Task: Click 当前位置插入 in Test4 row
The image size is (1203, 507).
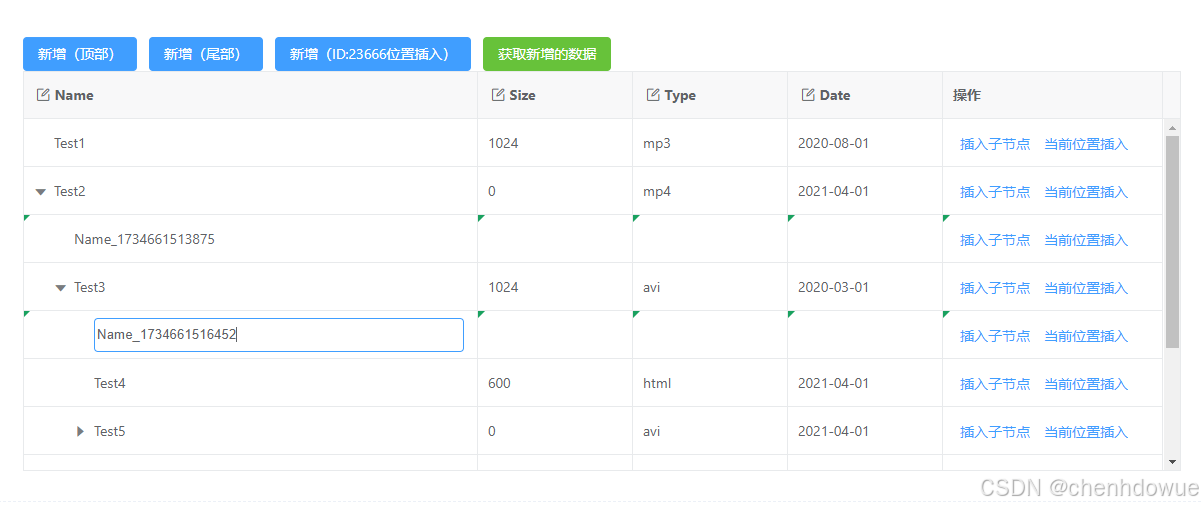Action: point(1086,384)
